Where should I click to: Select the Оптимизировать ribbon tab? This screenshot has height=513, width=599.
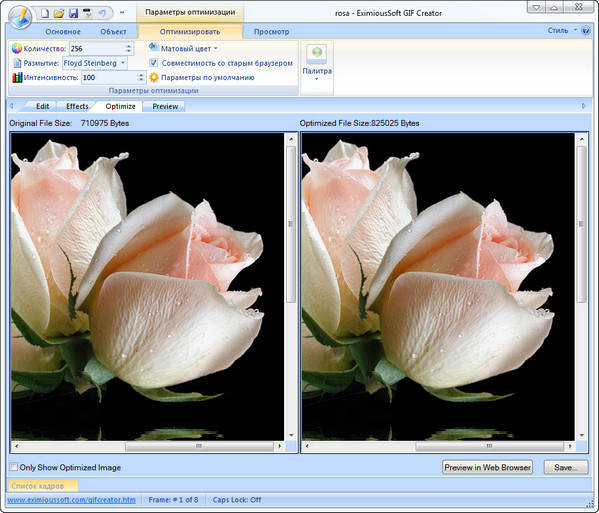190,32
